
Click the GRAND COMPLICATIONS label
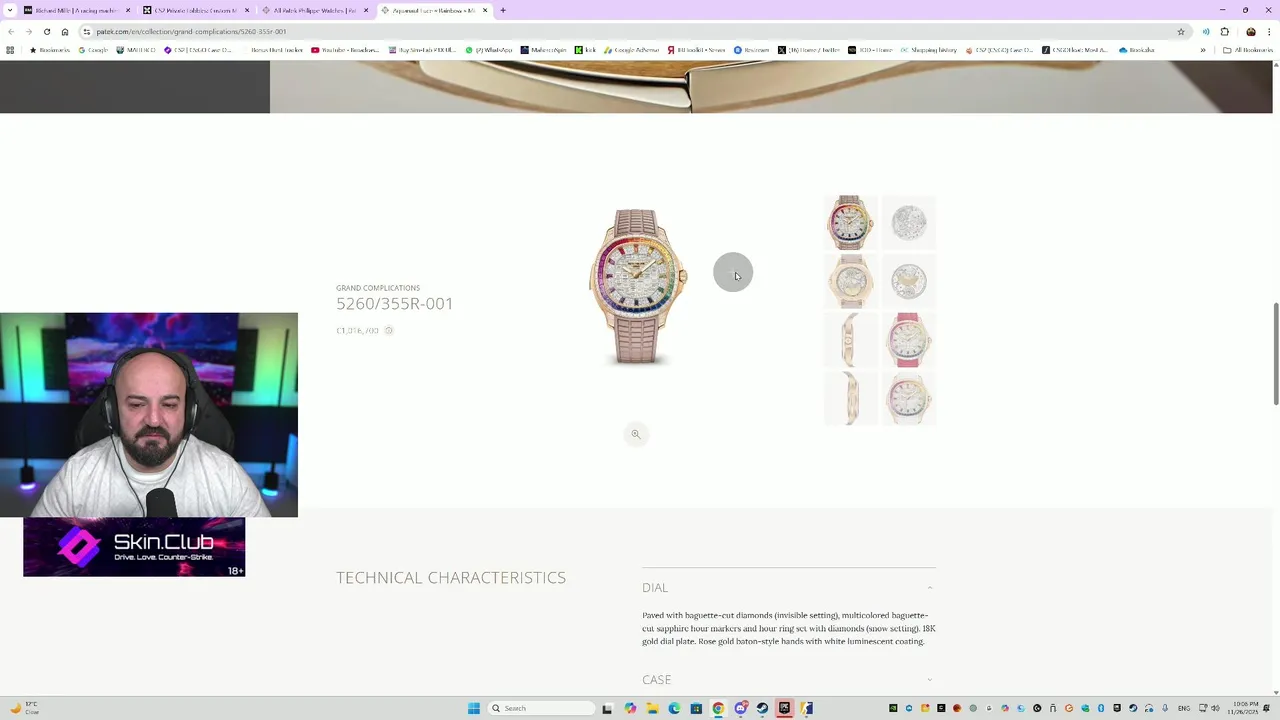[x=378, y=288]
